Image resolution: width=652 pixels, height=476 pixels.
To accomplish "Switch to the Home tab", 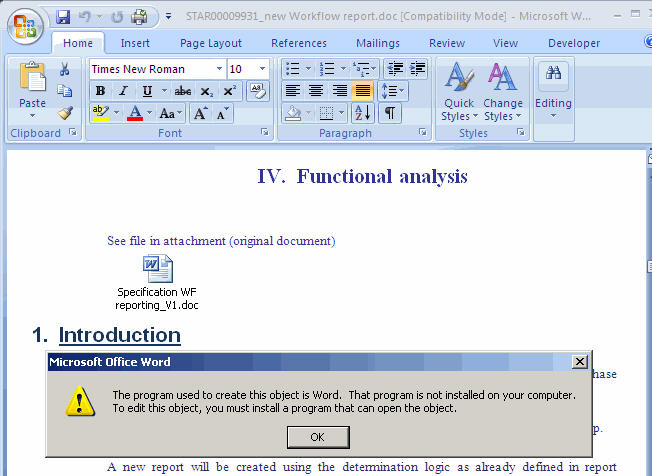I will point(78,43).
